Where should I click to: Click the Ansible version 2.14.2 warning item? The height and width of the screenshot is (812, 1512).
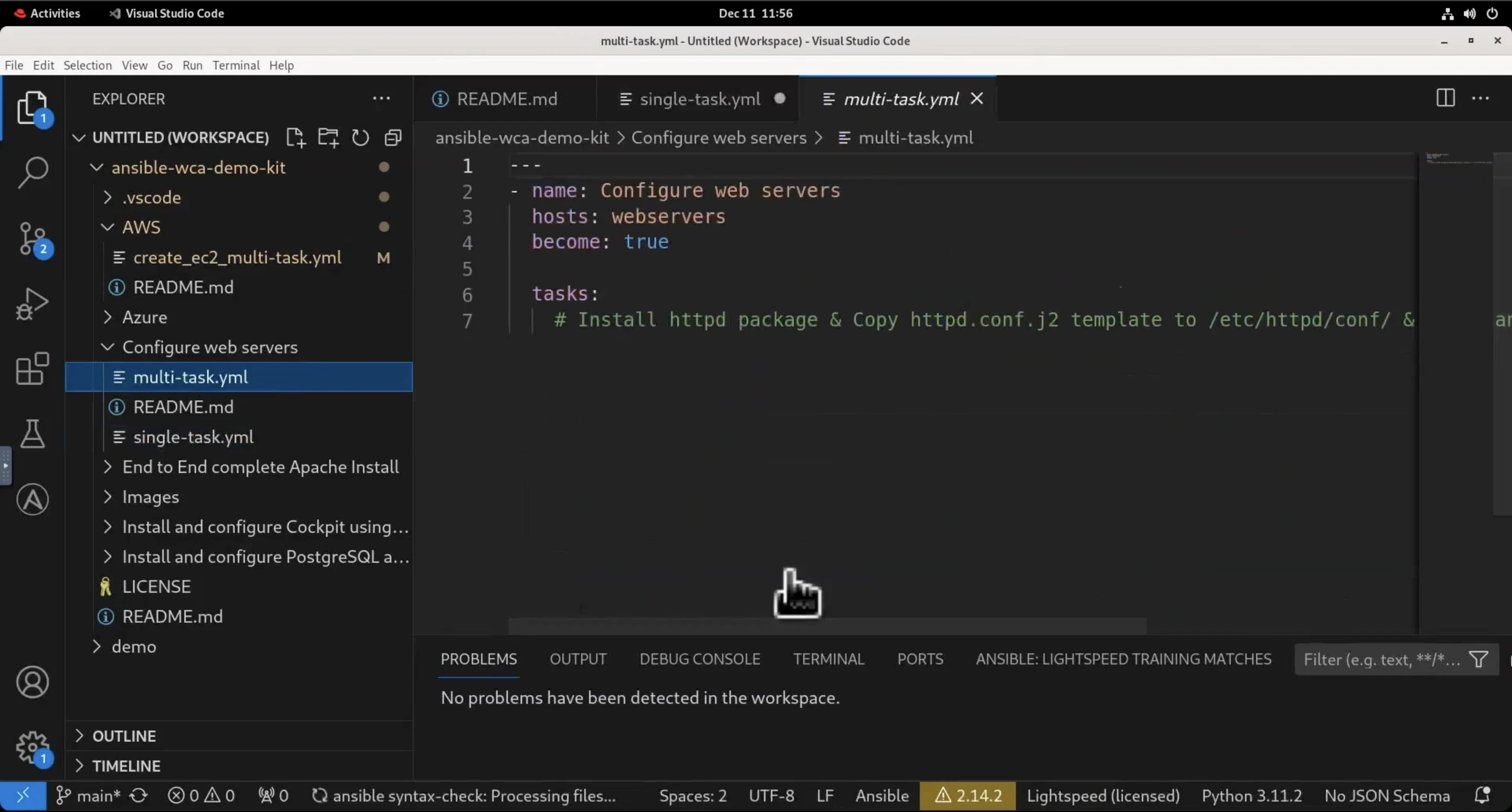coord(967,796)
